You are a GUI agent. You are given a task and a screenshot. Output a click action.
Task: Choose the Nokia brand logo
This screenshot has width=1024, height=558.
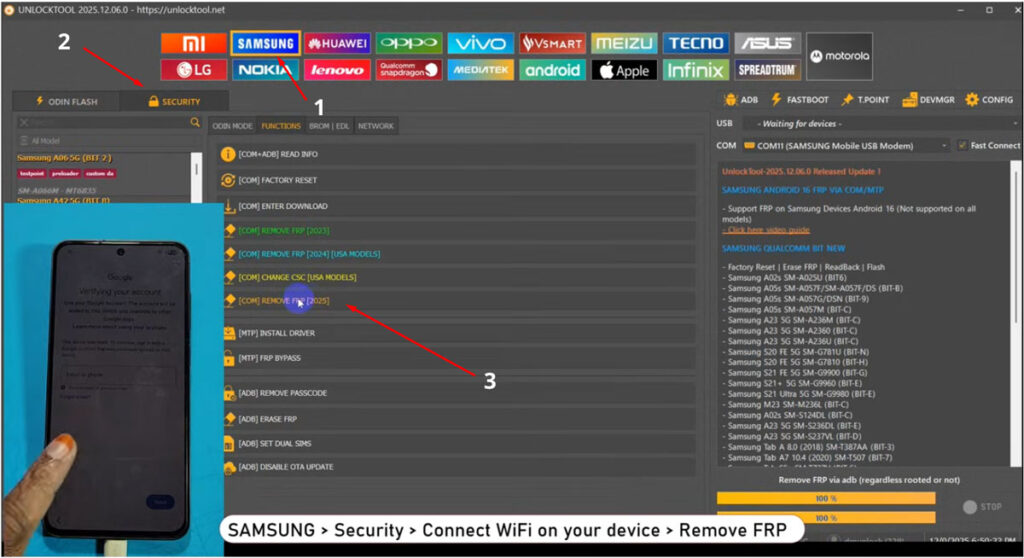pyautogui.click(x=265, y=70)
